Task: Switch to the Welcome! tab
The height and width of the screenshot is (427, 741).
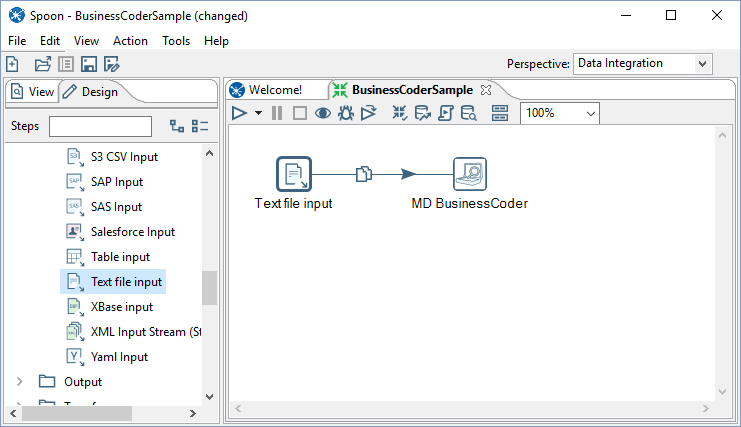Action: (274, 90)
